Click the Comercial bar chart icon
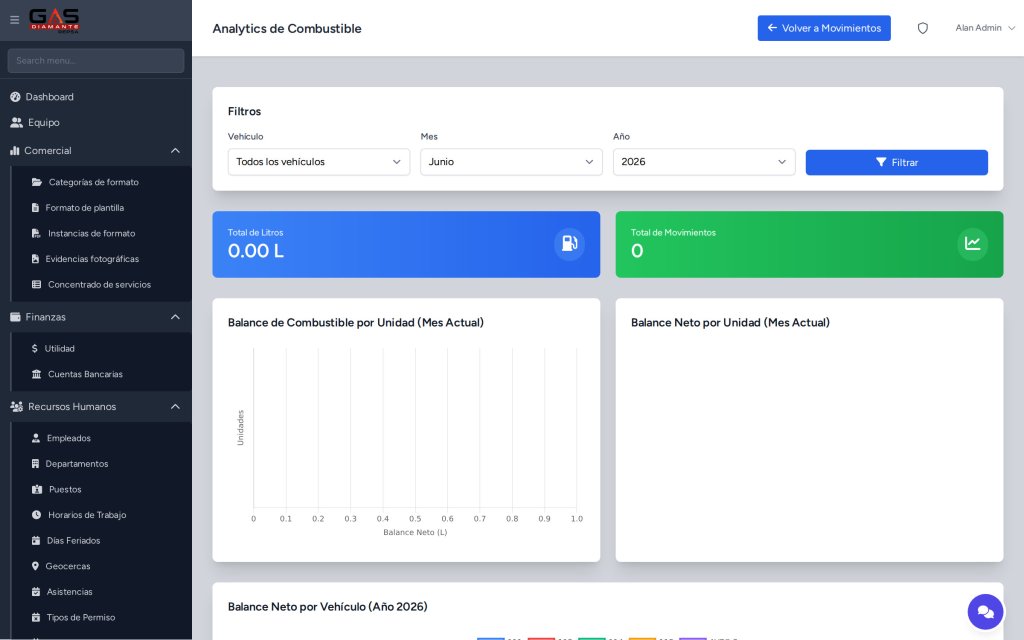The width and height of the screenshot is (1024, 640). tap(14, 150)
